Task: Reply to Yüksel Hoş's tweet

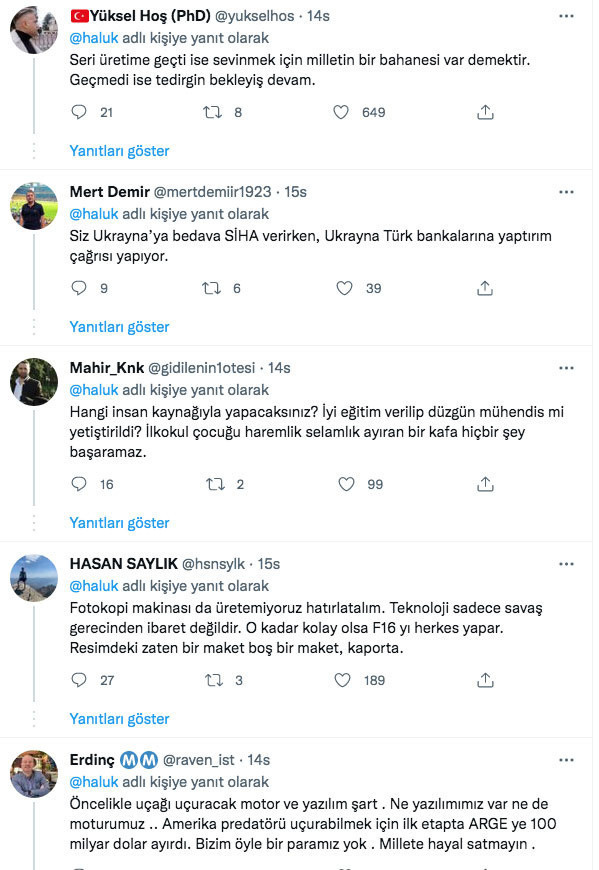Action: (x=79, y=112)
